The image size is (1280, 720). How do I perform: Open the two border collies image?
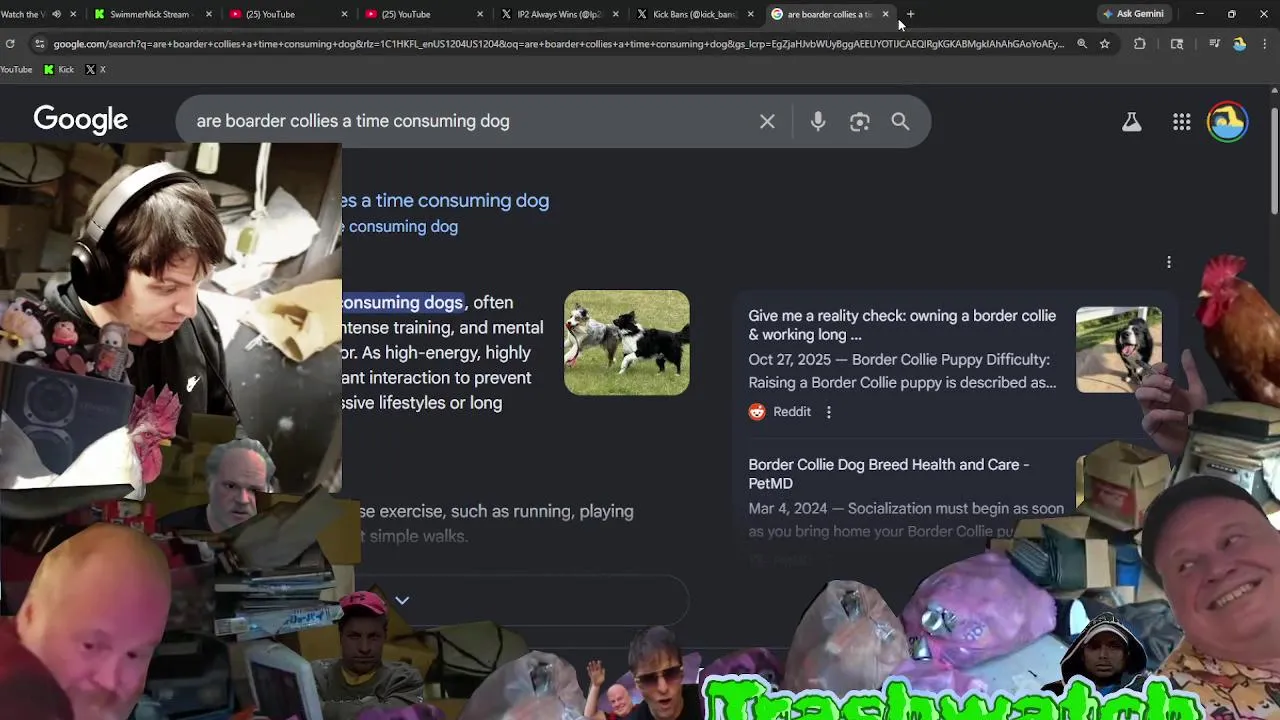click(626, 343)
